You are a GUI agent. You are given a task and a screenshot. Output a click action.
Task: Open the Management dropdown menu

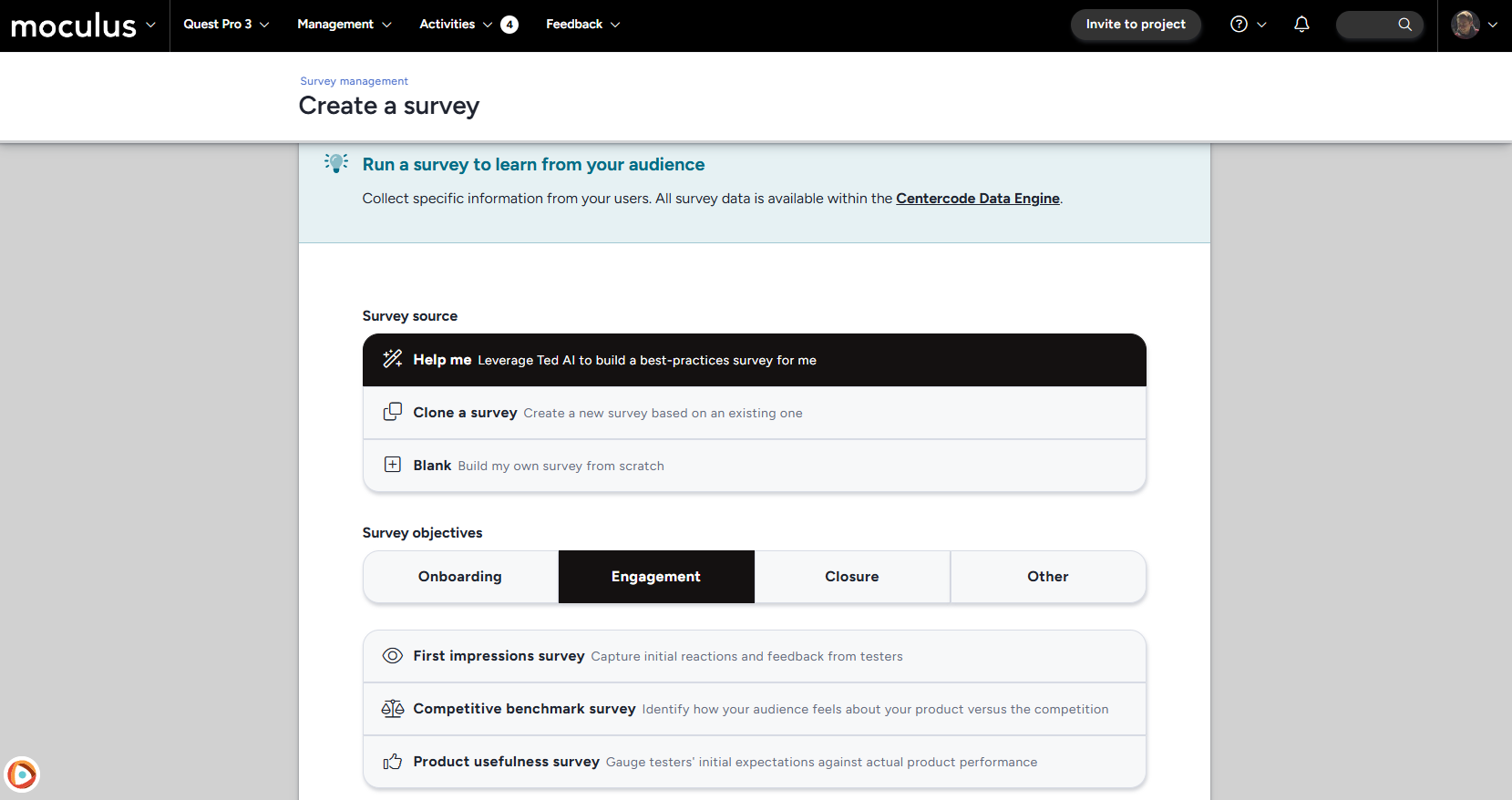344,25
